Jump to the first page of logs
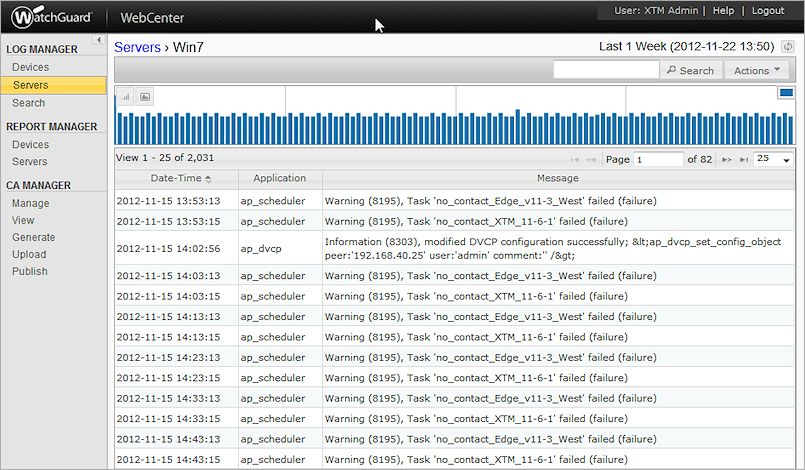Viewport: 805px width, 470px height. (x=575, y=159)
